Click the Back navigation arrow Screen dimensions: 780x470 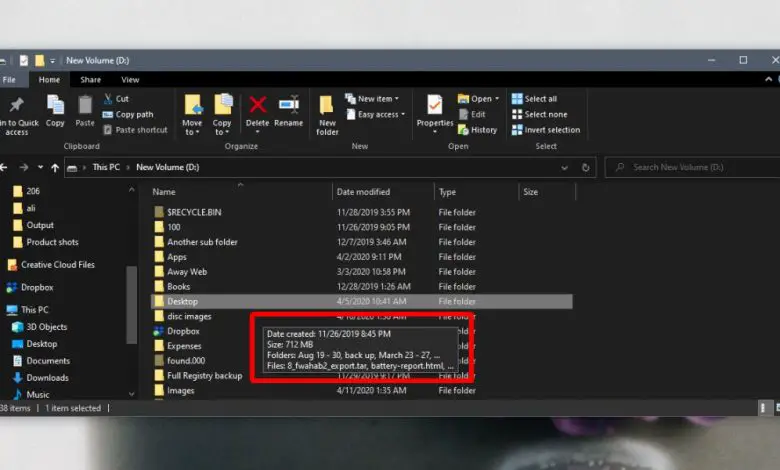(x=4, y=168)
